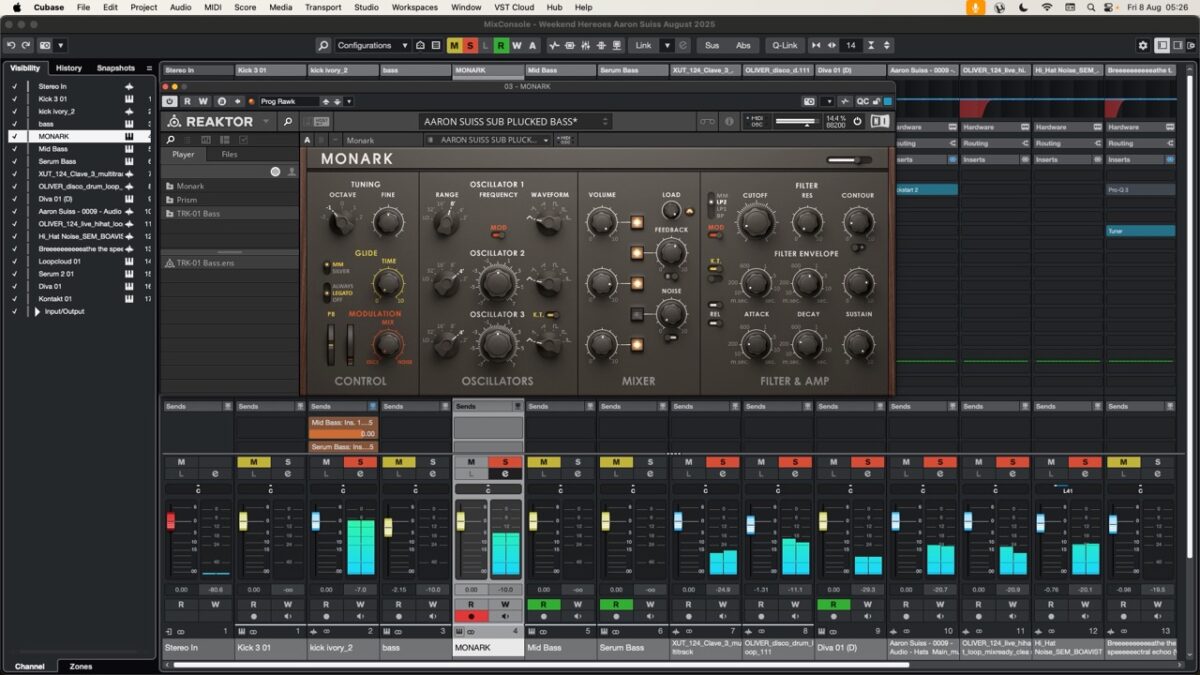Screen dimensions: 1200x675
Task: Click the Abs link mode button
Action: click(743, 45)
